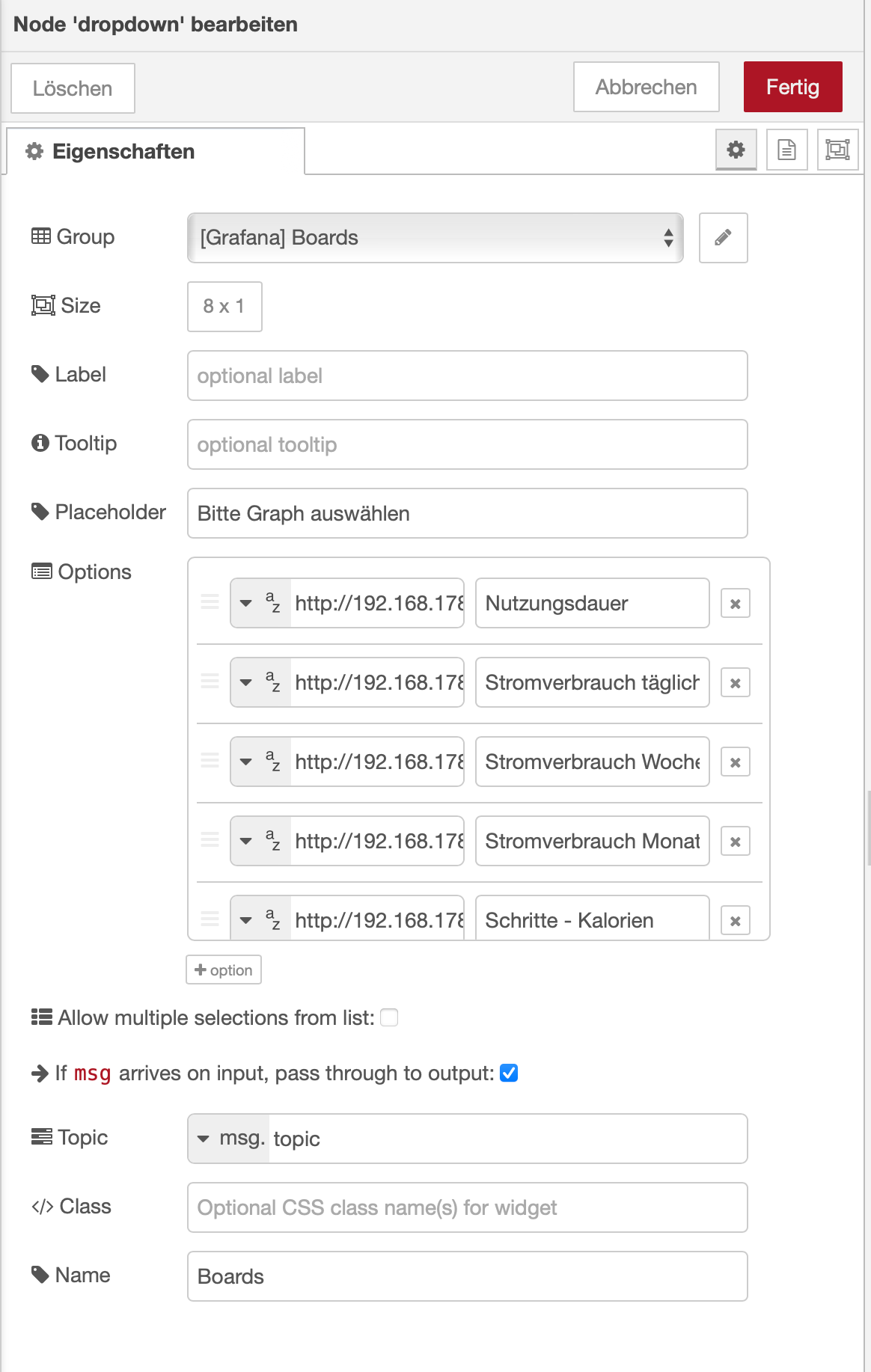Focus the optional label field
The width and height of the screenshot is (871, 1372).
tap(468, 376)
